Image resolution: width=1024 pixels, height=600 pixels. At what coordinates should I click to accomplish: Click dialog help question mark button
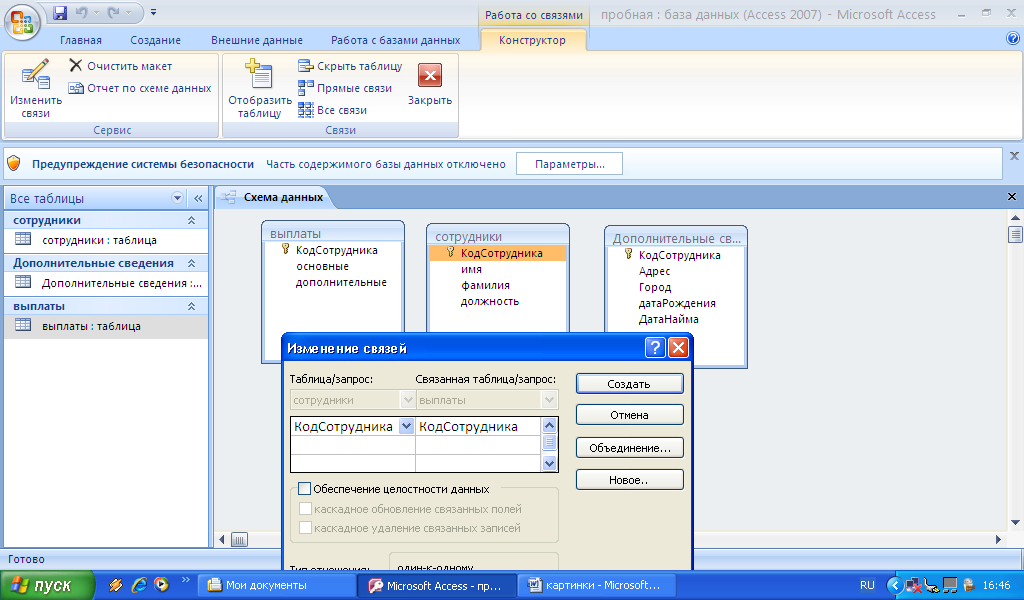(x=655, y=347)
